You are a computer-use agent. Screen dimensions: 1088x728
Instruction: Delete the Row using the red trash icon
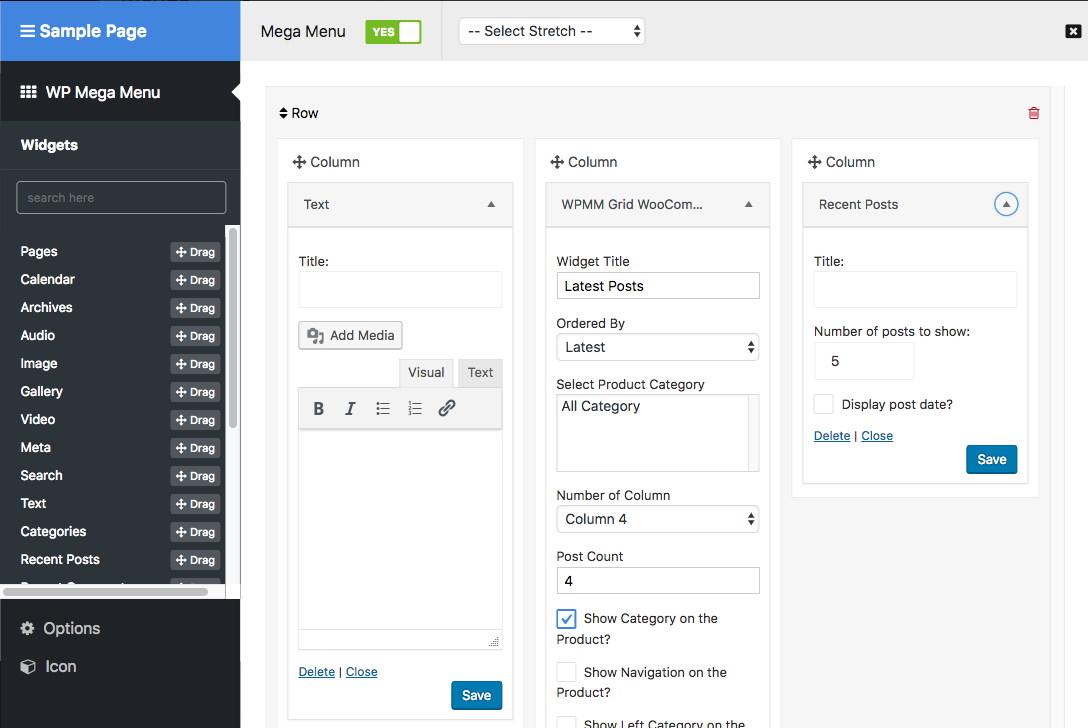(1034, 113)
